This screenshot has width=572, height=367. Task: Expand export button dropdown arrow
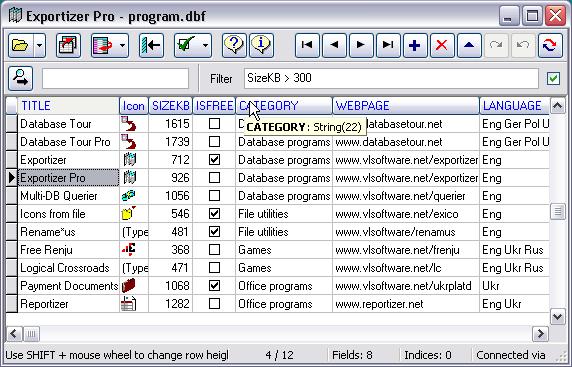pyautogui.click(x=123, y=45)
